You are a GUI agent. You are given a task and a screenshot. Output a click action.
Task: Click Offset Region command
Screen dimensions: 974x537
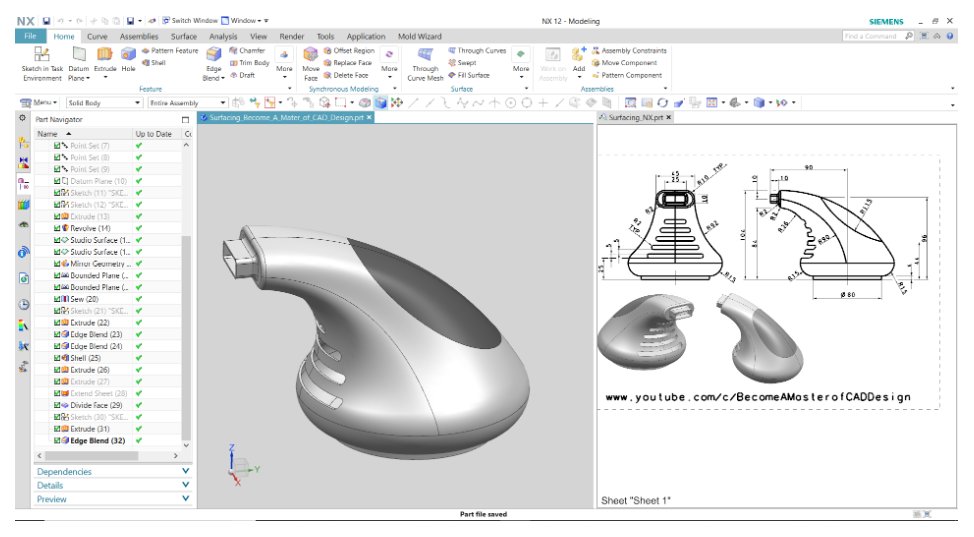coord(349,50)
